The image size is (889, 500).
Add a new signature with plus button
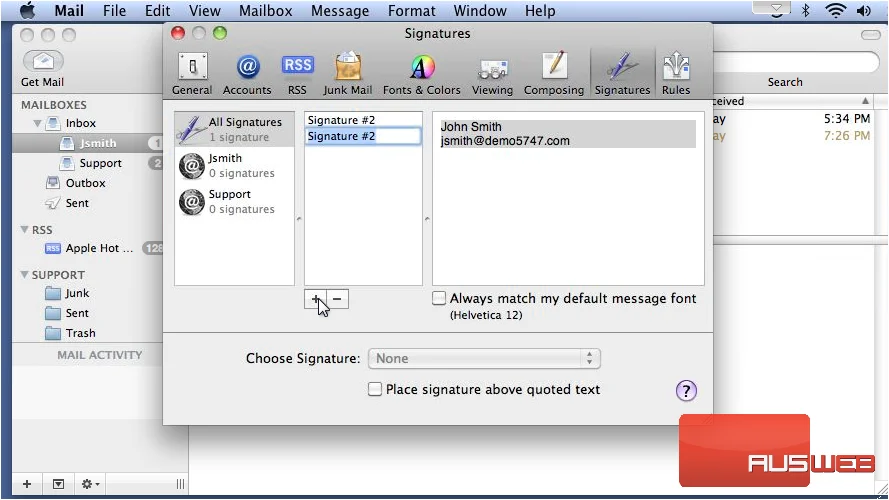tap(315, 299)
